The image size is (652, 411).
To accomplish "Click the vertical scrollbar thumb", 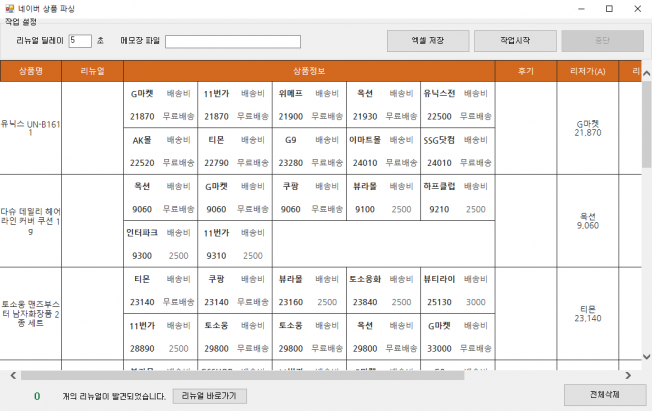I will [x=646, y=124].
